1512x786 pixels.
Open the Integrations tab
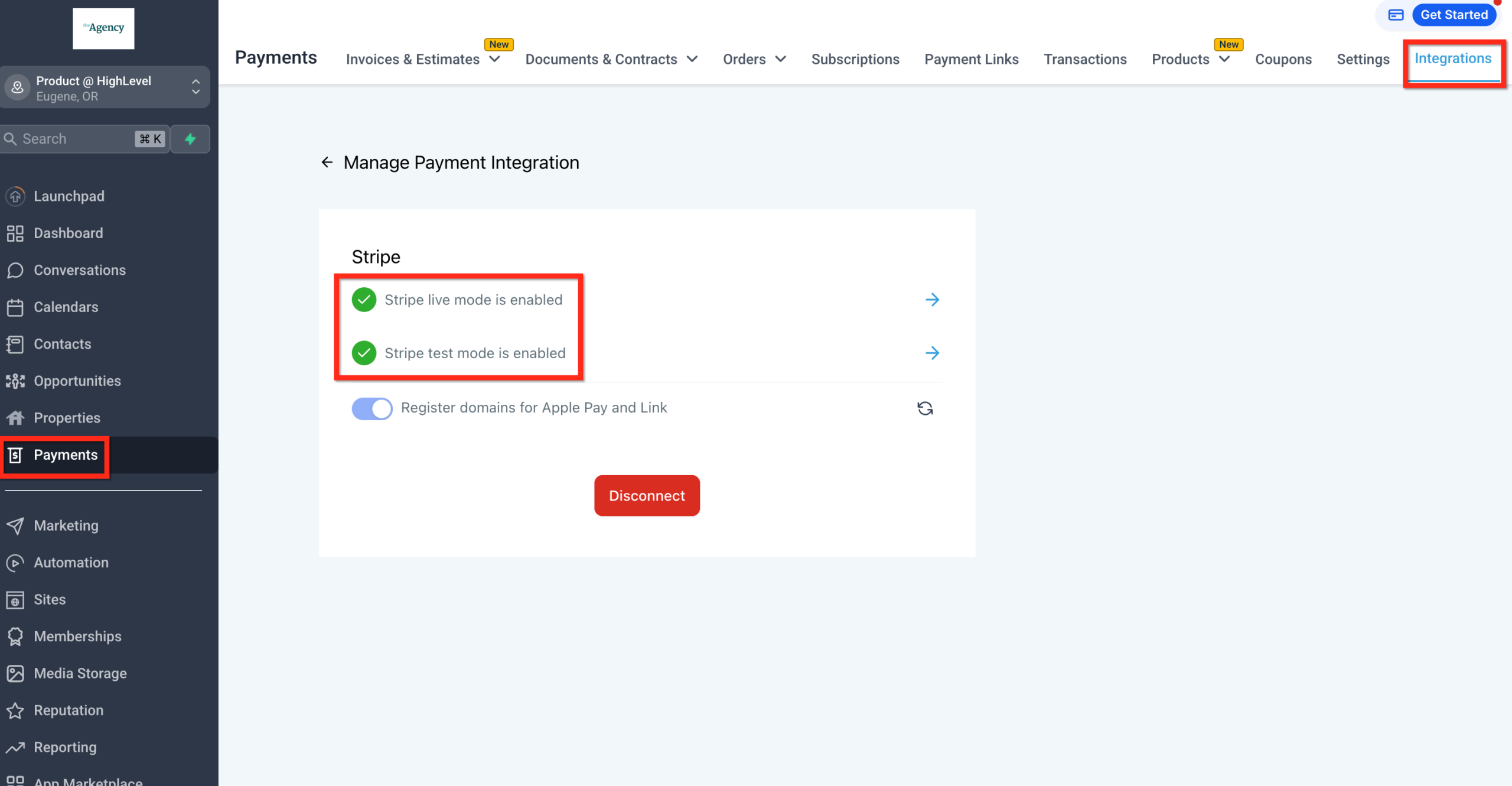pyautogui.click(x=1454, y=59)
